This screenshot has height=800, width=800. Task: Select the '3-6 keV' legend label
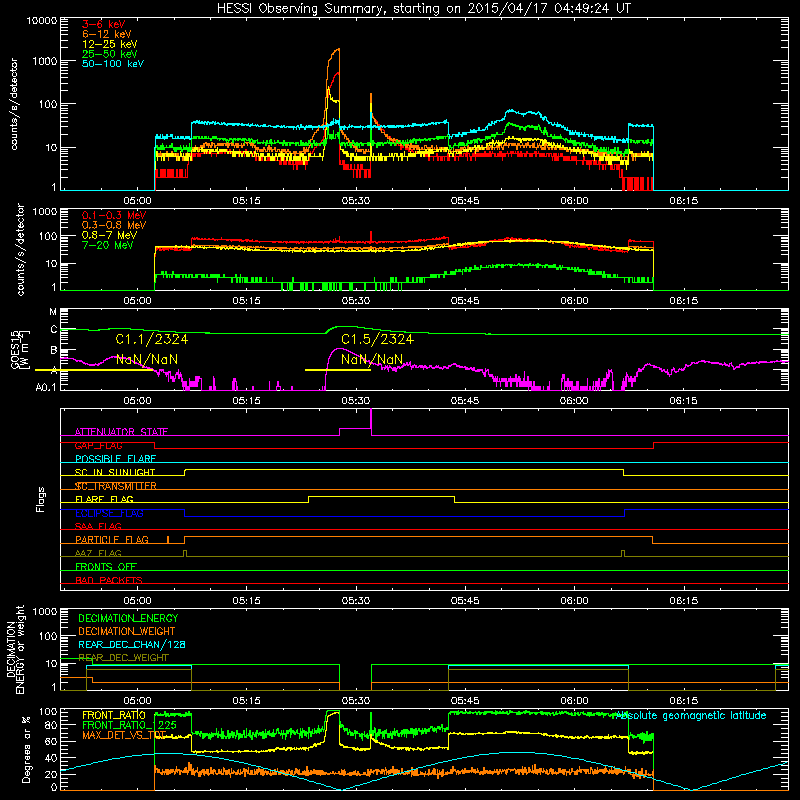tap(103, 24)
